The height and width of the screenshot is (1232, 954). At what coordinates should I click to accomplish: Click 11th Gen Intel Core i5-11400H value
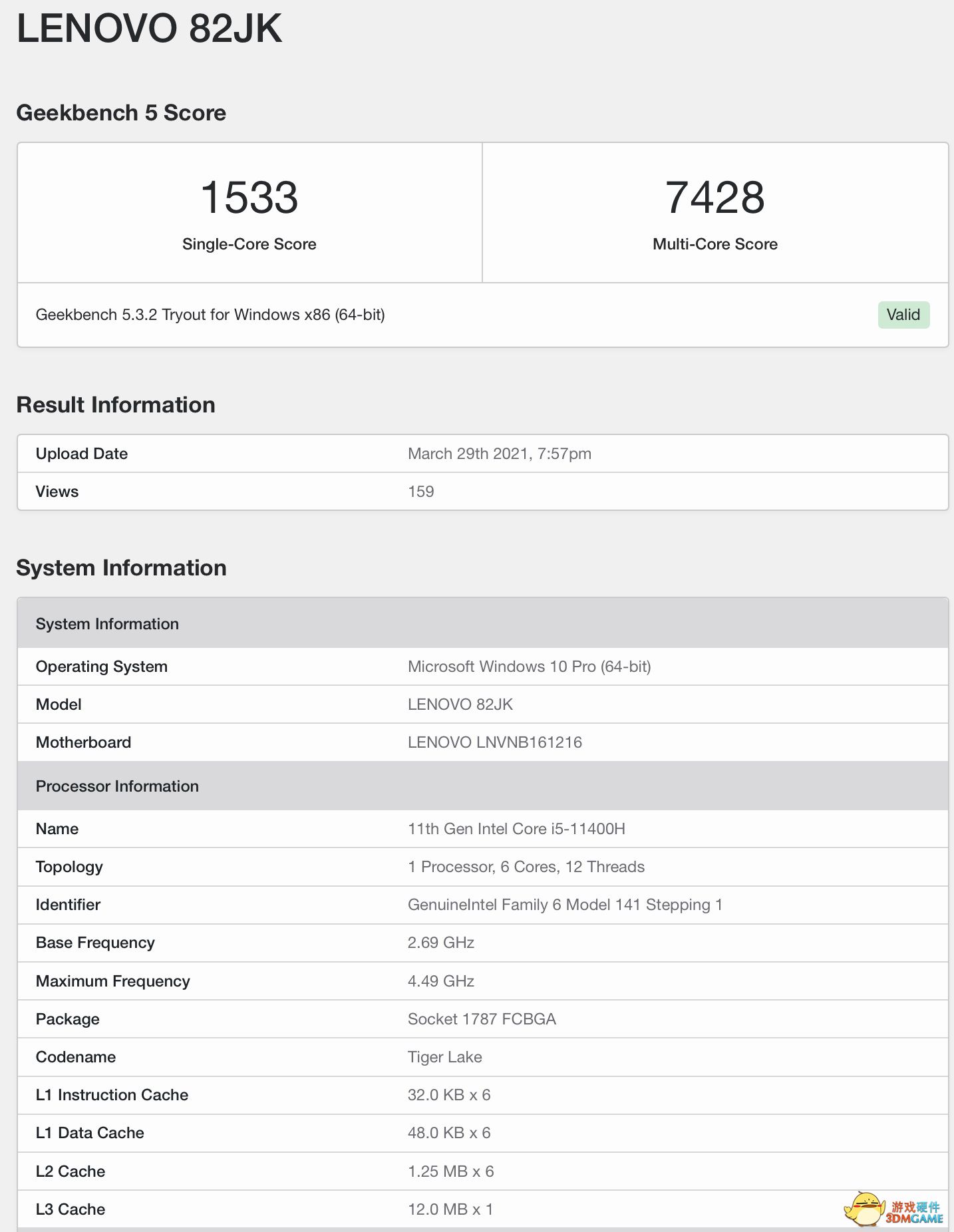[x=516, y=829]
